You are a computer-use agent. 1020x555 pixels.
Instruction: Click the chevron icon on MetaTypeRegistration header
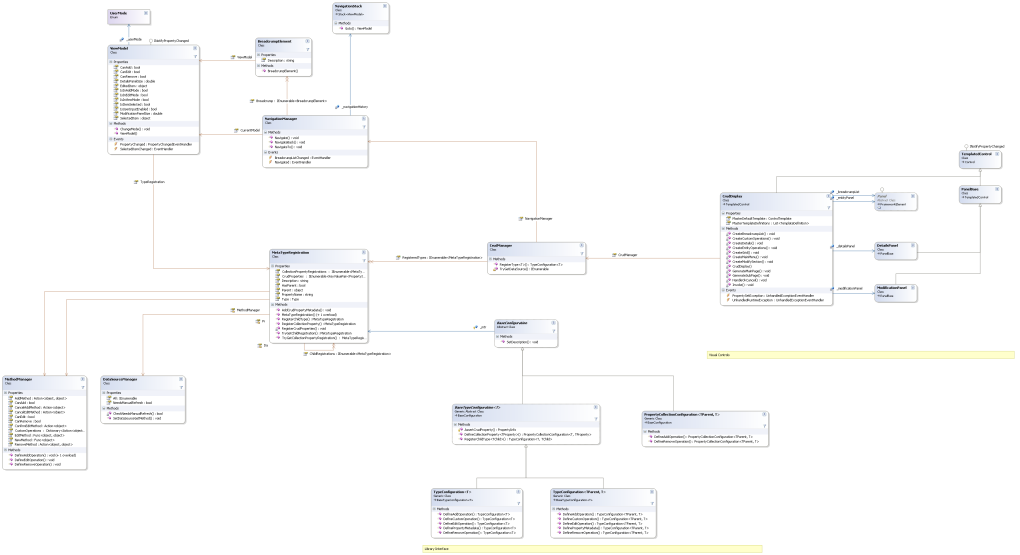366,255
